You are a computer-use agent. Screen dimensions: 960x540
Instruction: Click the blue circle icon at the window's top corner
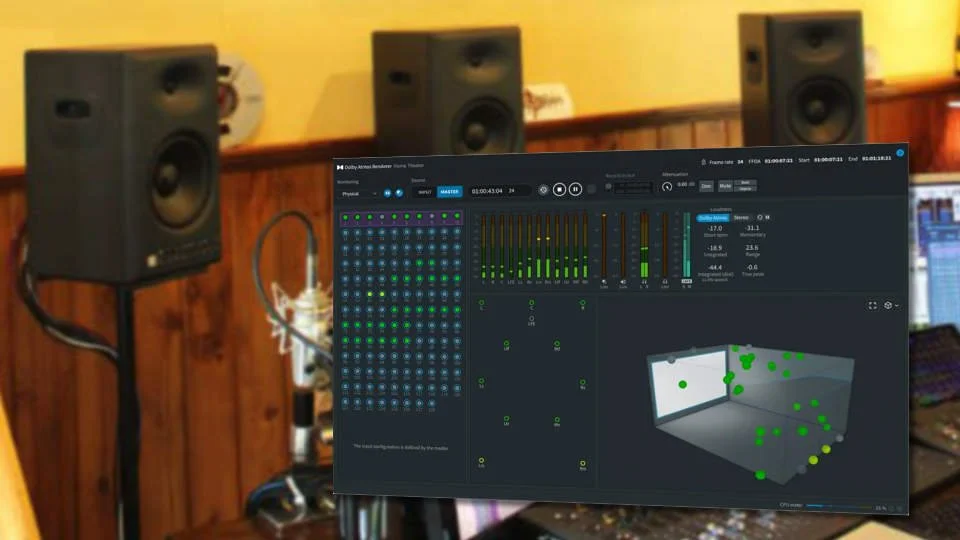coord(900,152)
